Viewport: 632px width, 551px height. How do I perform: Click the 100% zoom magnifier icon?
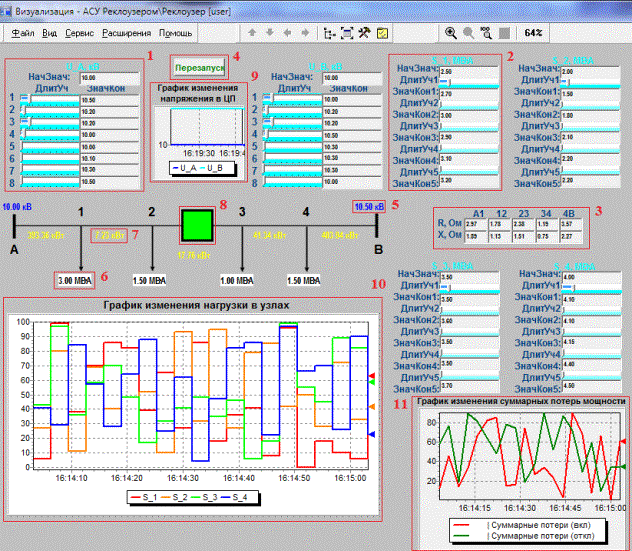pyautogui.click(x=487, y=32)
